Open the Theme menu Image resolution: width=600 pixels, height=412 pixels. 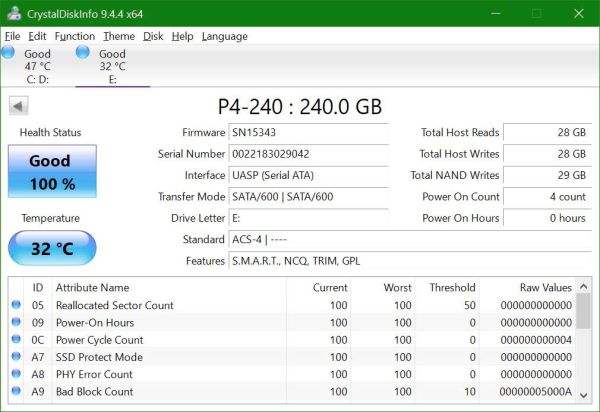(119, 36)
